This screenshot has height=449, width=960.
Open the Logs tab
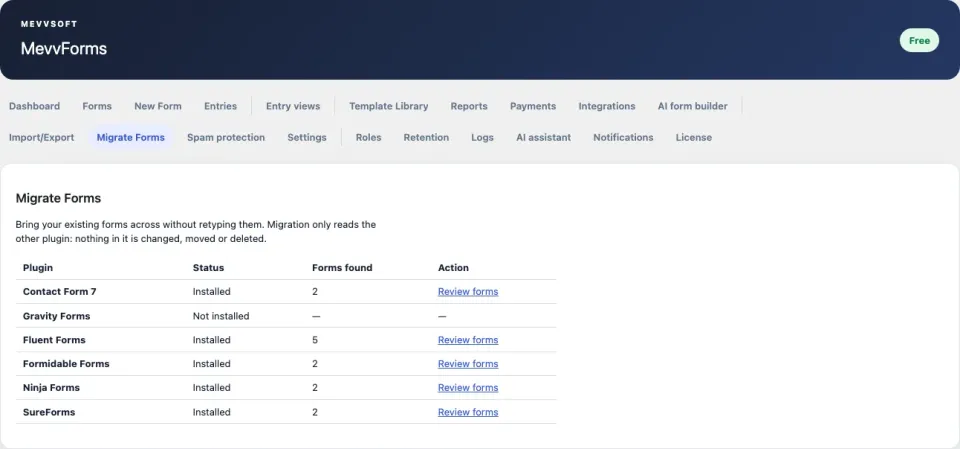pos(482,137)
